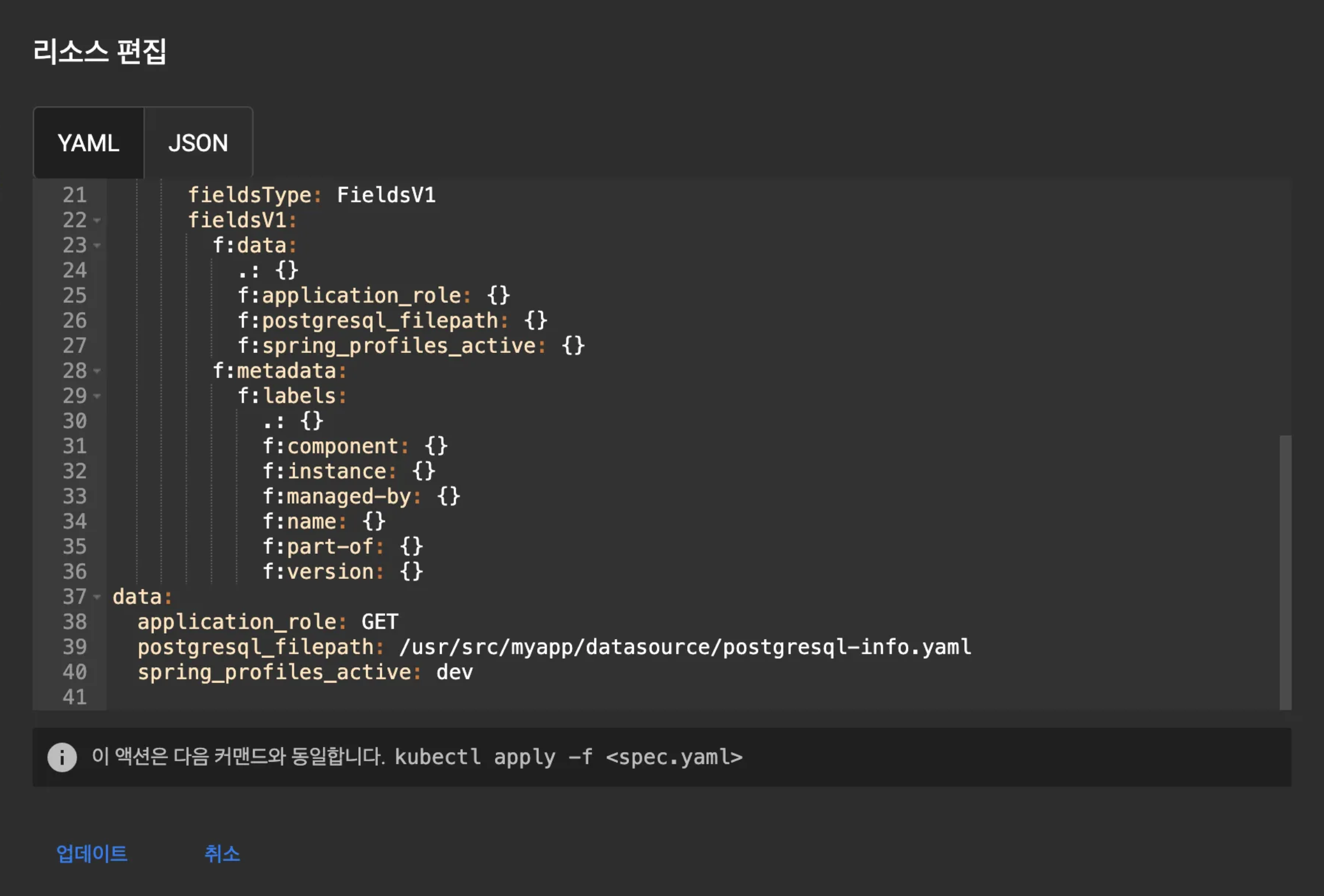Viewport: 1324px width, 896px height.
Task: Click the postgresql-info.yaml file path value
Action: [x=685, y=647]
